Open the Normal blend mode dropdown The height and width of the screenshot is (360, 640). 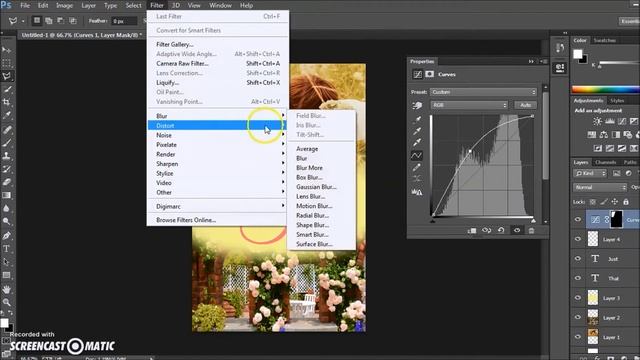point(600,187)
